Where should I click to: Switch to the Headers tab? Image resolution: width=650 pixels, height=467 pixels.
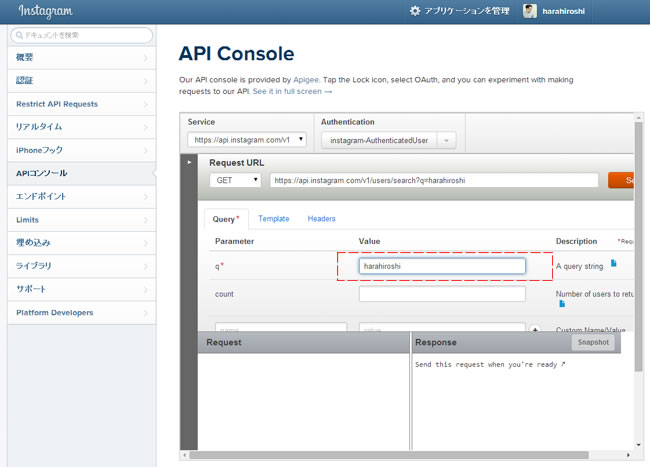click(321, 218)
